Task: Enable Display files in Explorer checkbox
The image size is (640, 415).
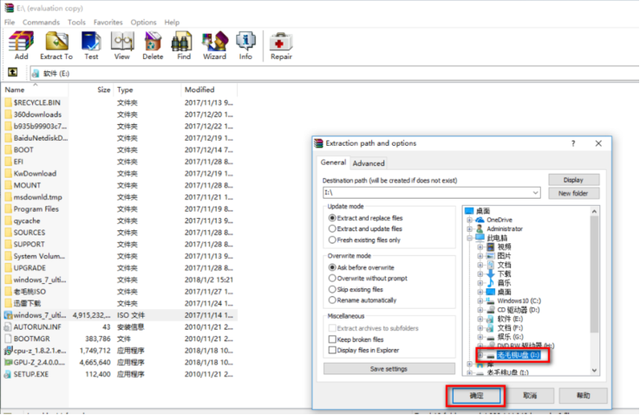Action: (x=332, y=350)
